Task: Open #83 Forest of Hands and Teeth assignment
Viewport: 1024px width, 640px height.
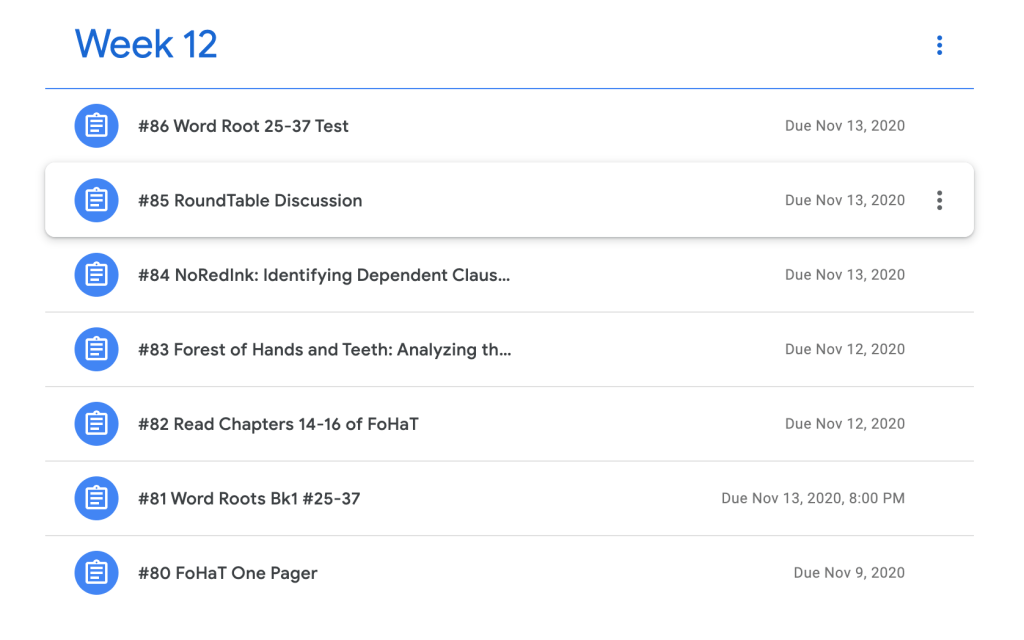Action: [x=324, y=349]
